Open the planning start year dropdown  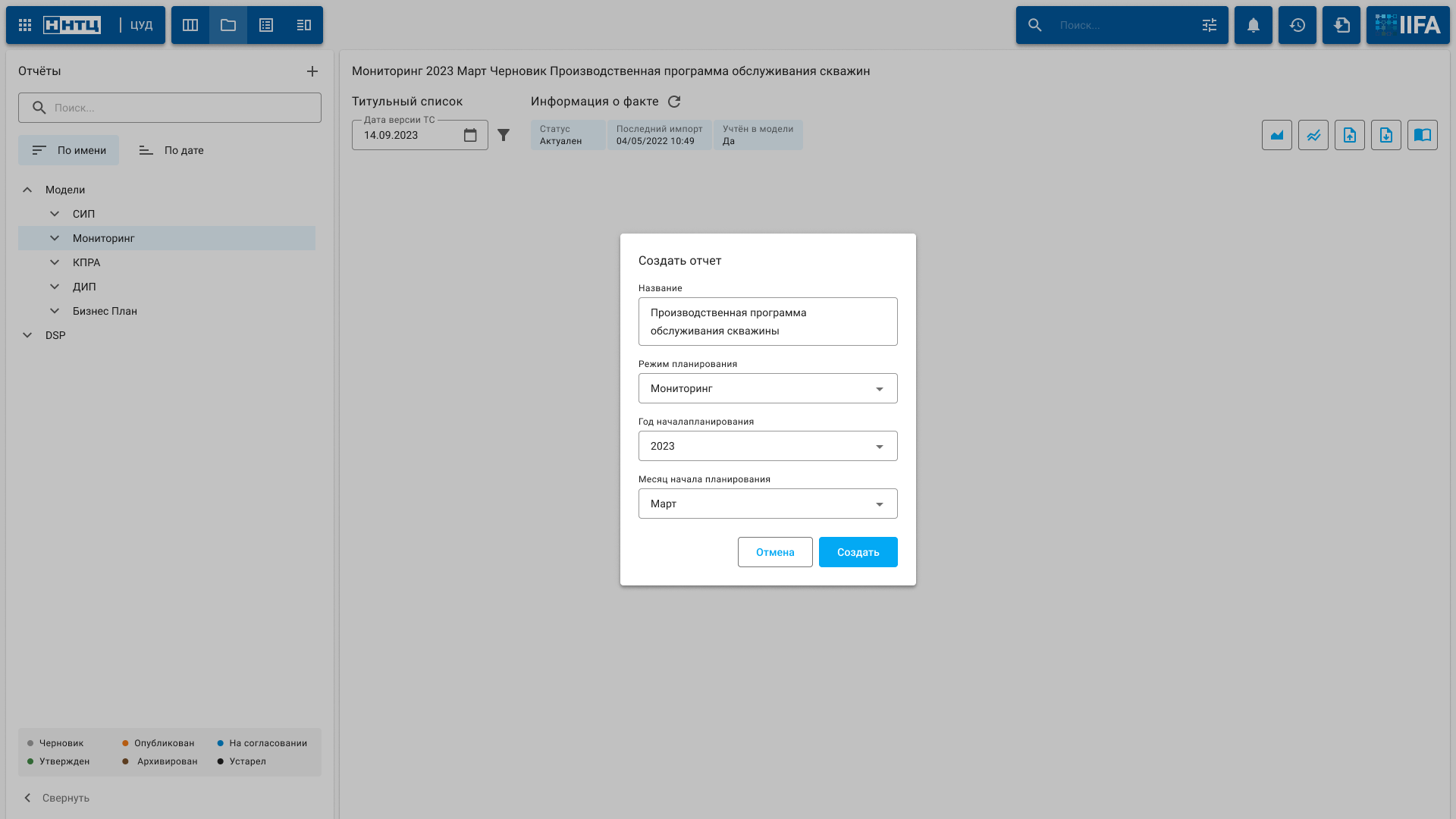(x=767, y=446)
